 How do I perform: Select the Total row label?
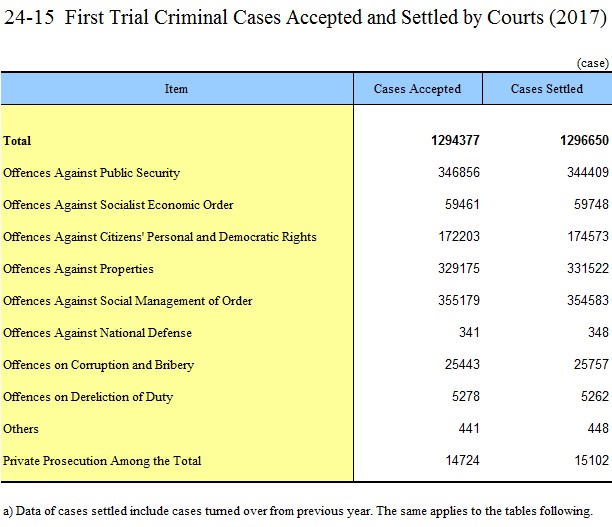pyautogui.click(x=17, y=141)
